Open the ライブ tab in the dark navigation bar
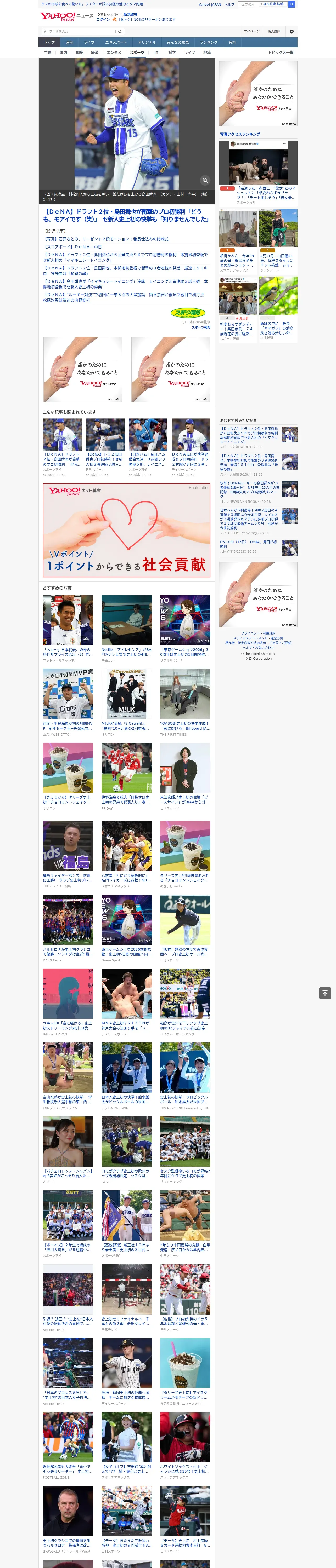The width and height of the screenshot is (336, 1568). coord(89,43)
